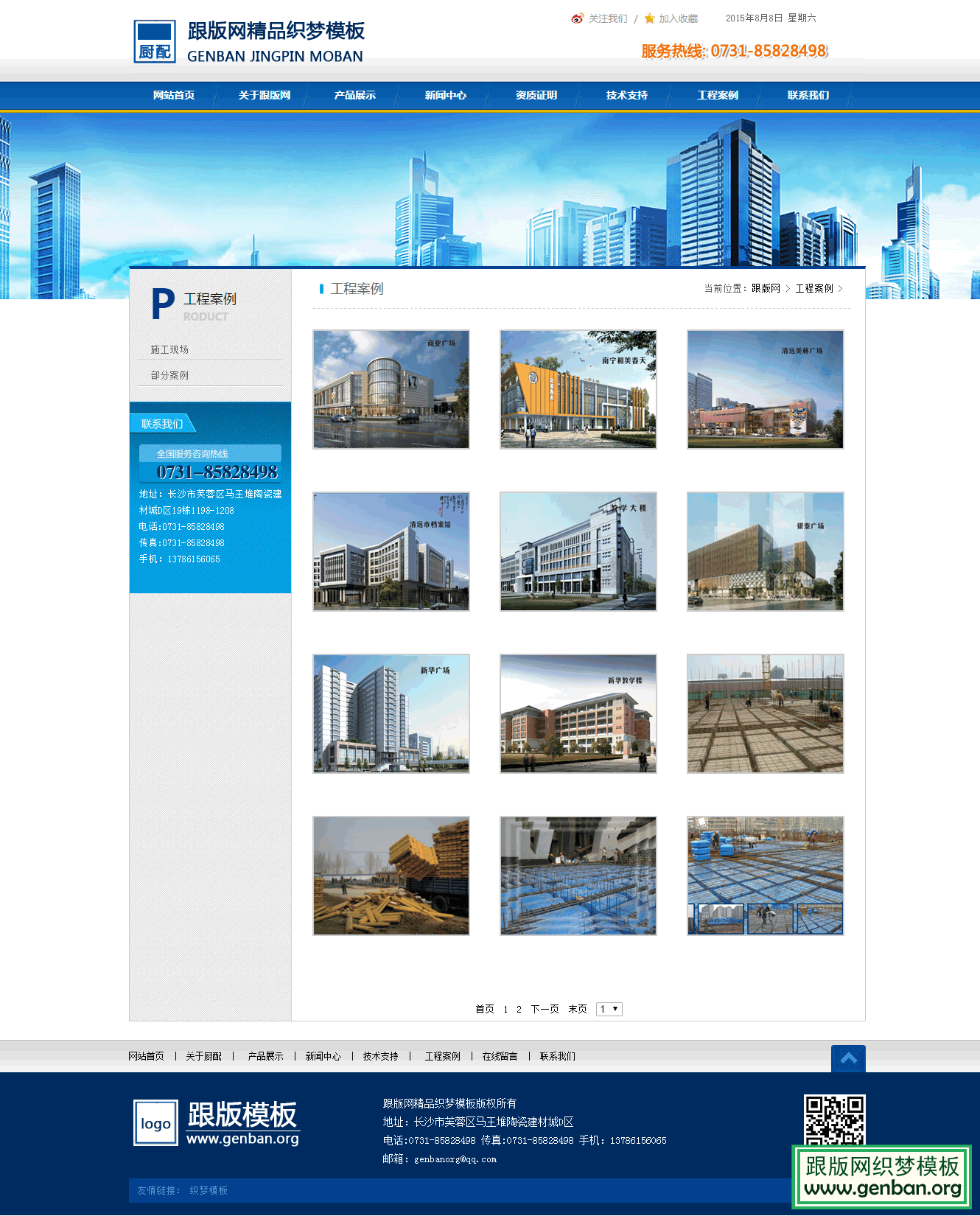This screenshot has width=980, height=1216.
Task: Jump to page 2 in pagination
Action: click(x=519, y=1009)
